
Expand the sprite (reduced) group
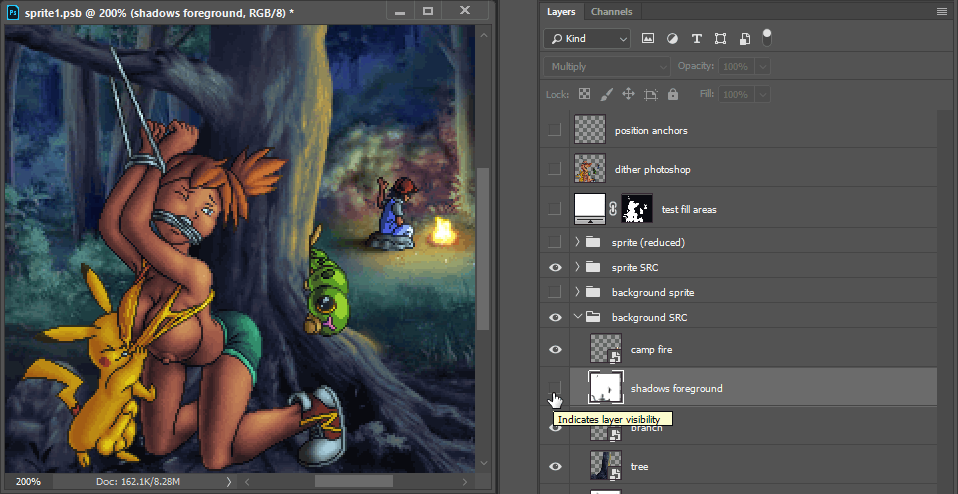coord(577,242)
